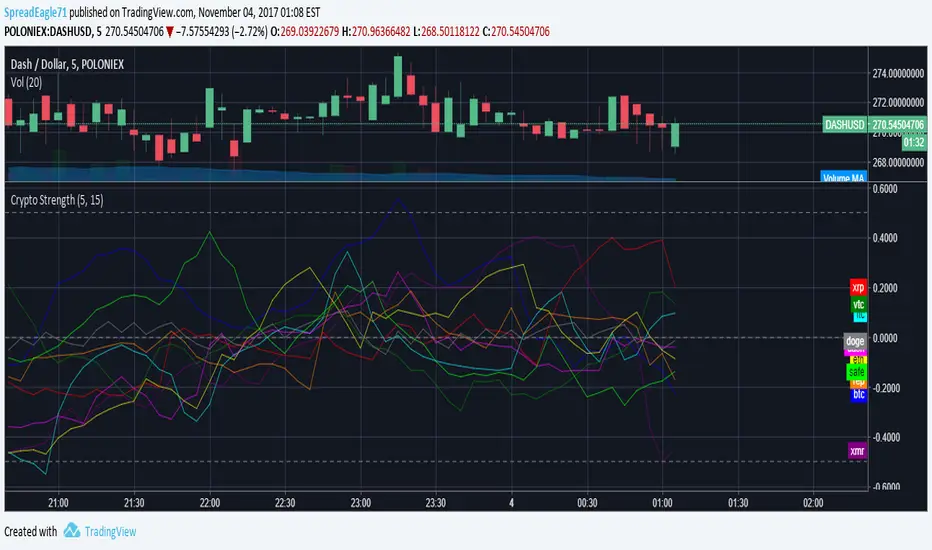932x550 pixels.
Task: Click the low value L:268.50118122
Action: pos(446,32)
